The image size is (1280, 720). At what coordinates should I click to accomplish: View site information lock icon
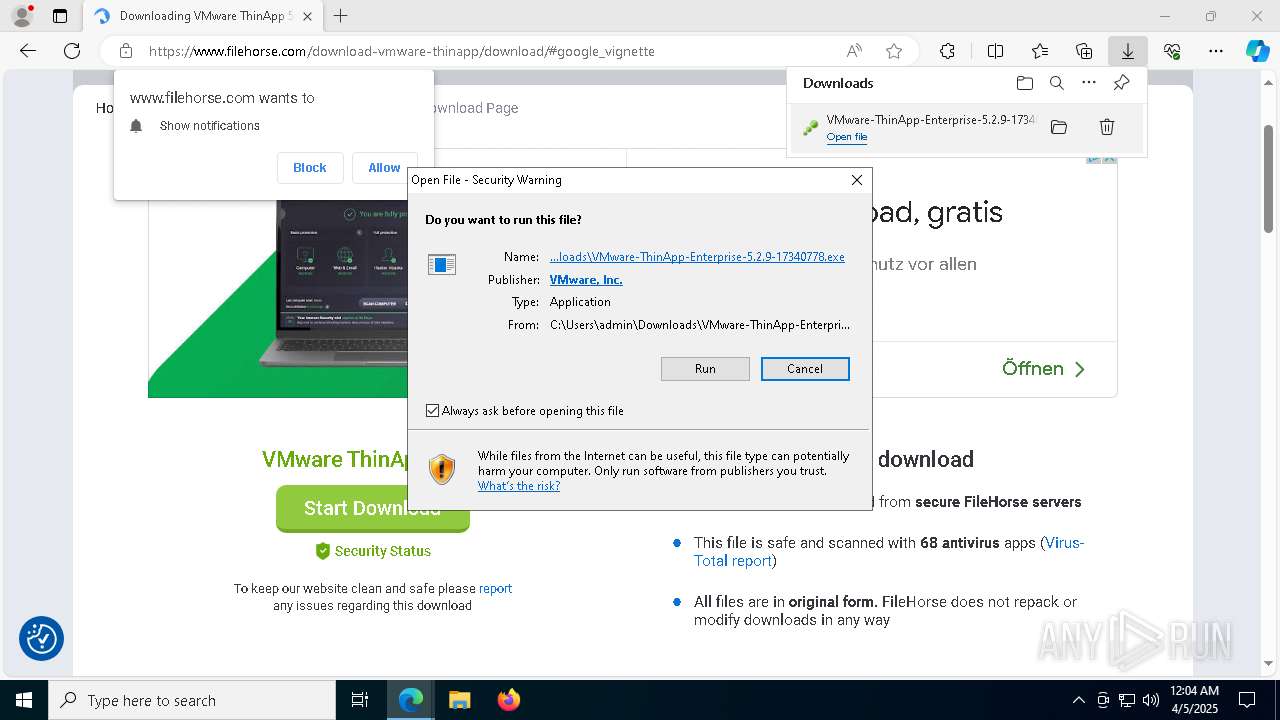[x=126, y=51]
